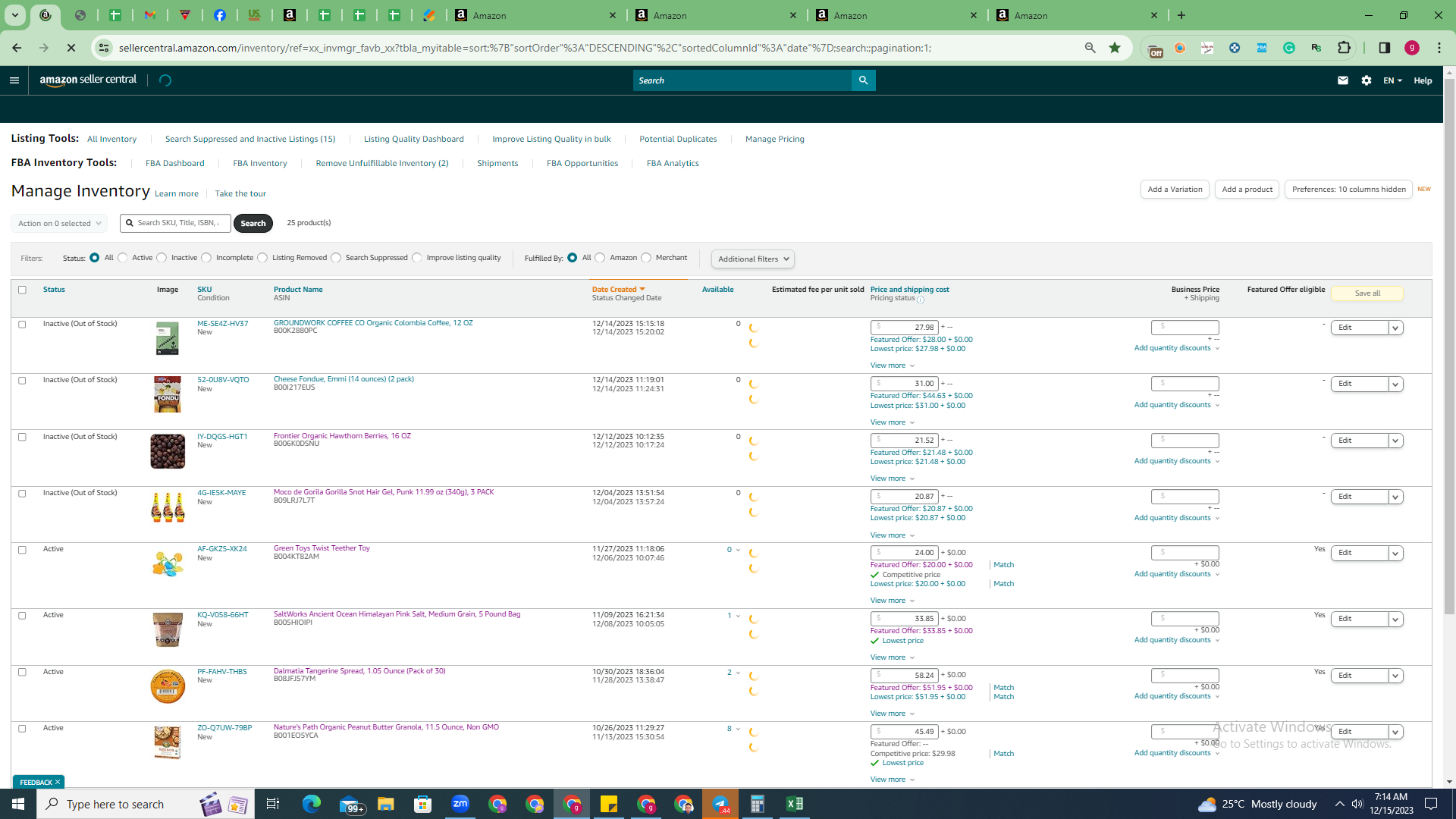Open FBA Inventory tool link
Screen dimensions: 1456x819
260,163
